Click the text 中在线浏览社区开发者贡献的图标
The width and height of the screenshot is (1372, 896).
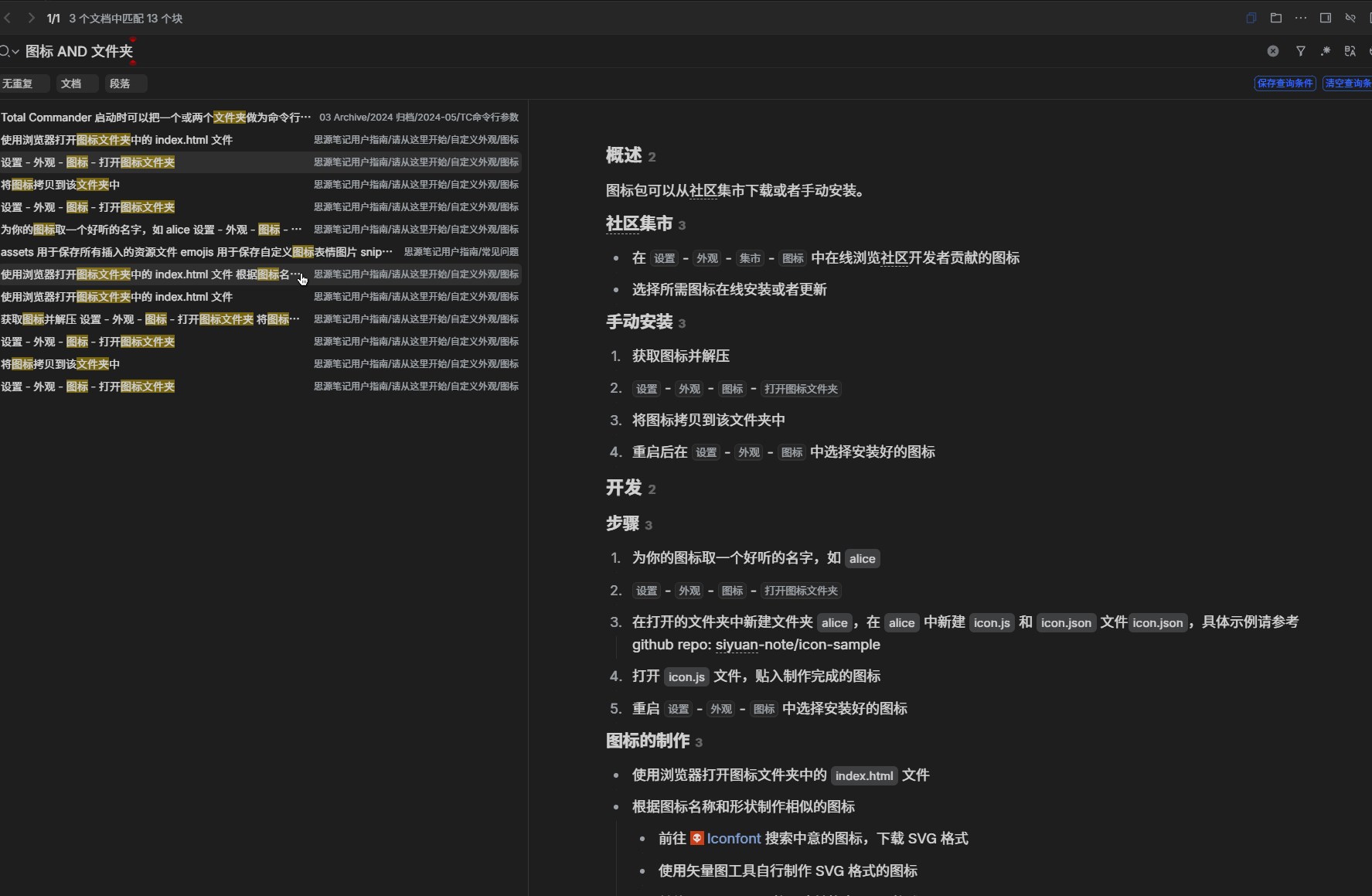pyautogui.click(x=915, y=258)
